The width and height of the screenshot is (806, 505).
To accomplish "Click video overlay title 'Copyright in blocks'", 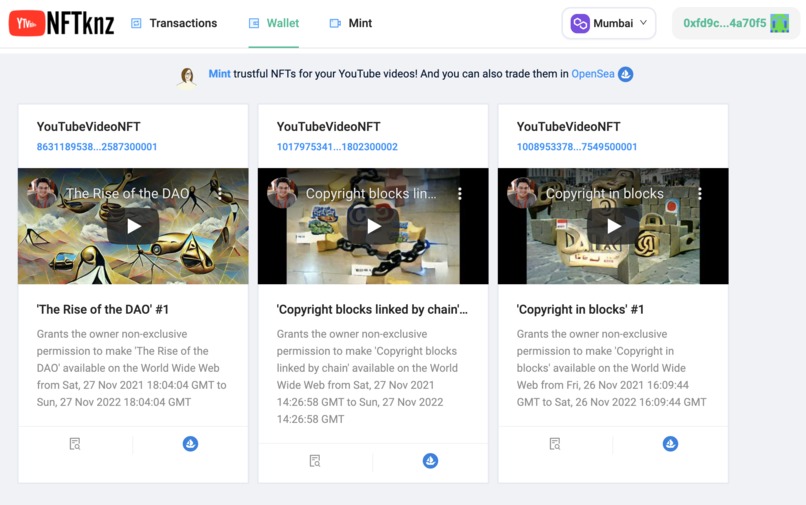I will pos(604,193).
